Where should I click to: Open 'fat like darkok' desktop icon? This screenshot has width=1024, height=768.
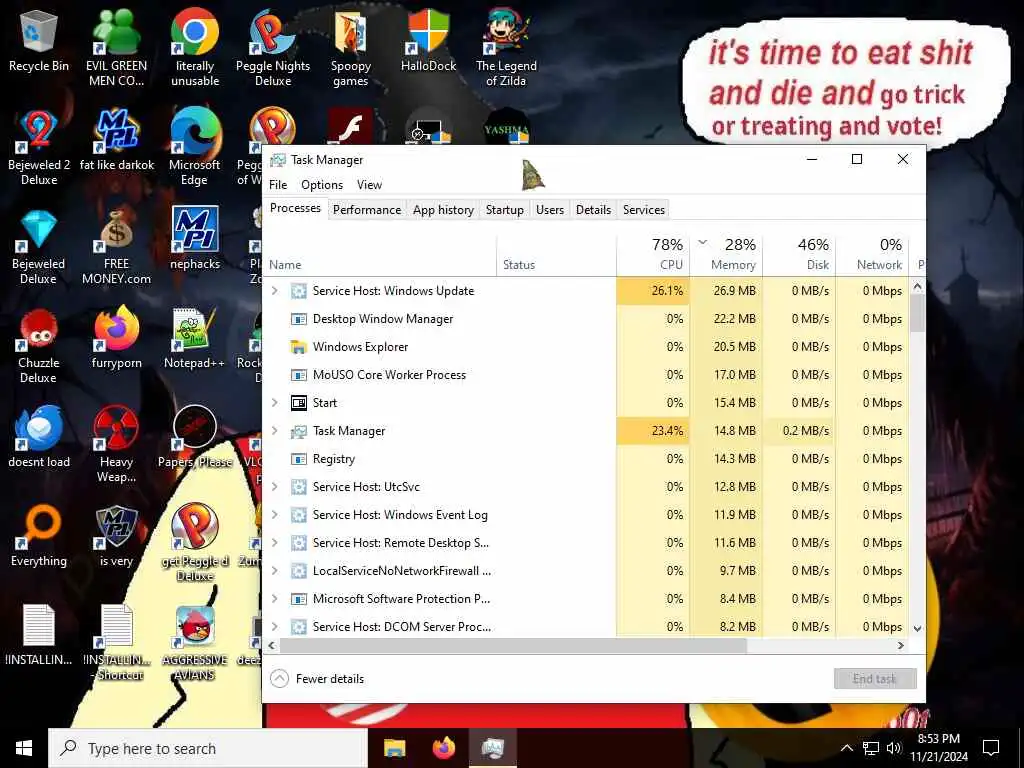coord(117,140)
